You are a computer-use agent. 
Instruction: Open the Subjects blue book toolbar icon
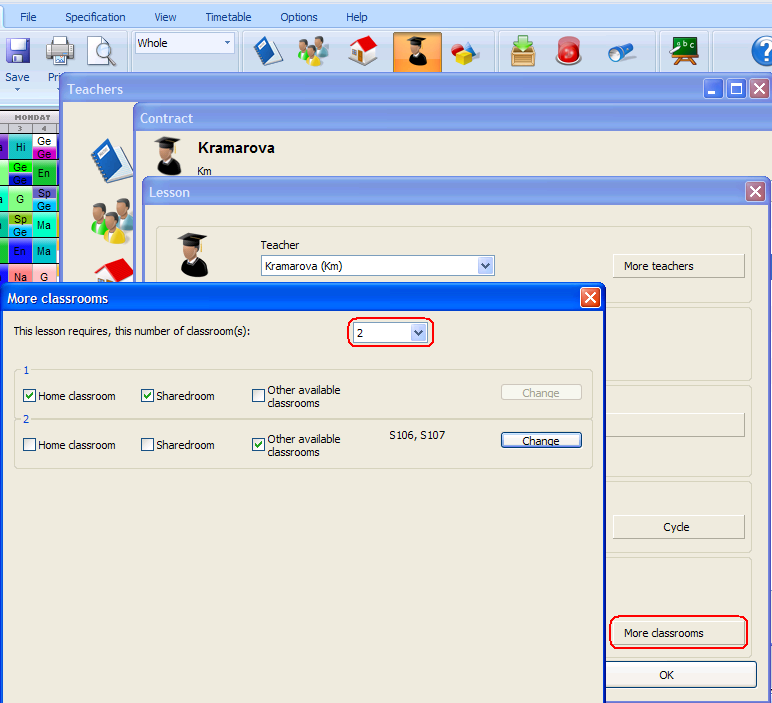tap(268, 51)
